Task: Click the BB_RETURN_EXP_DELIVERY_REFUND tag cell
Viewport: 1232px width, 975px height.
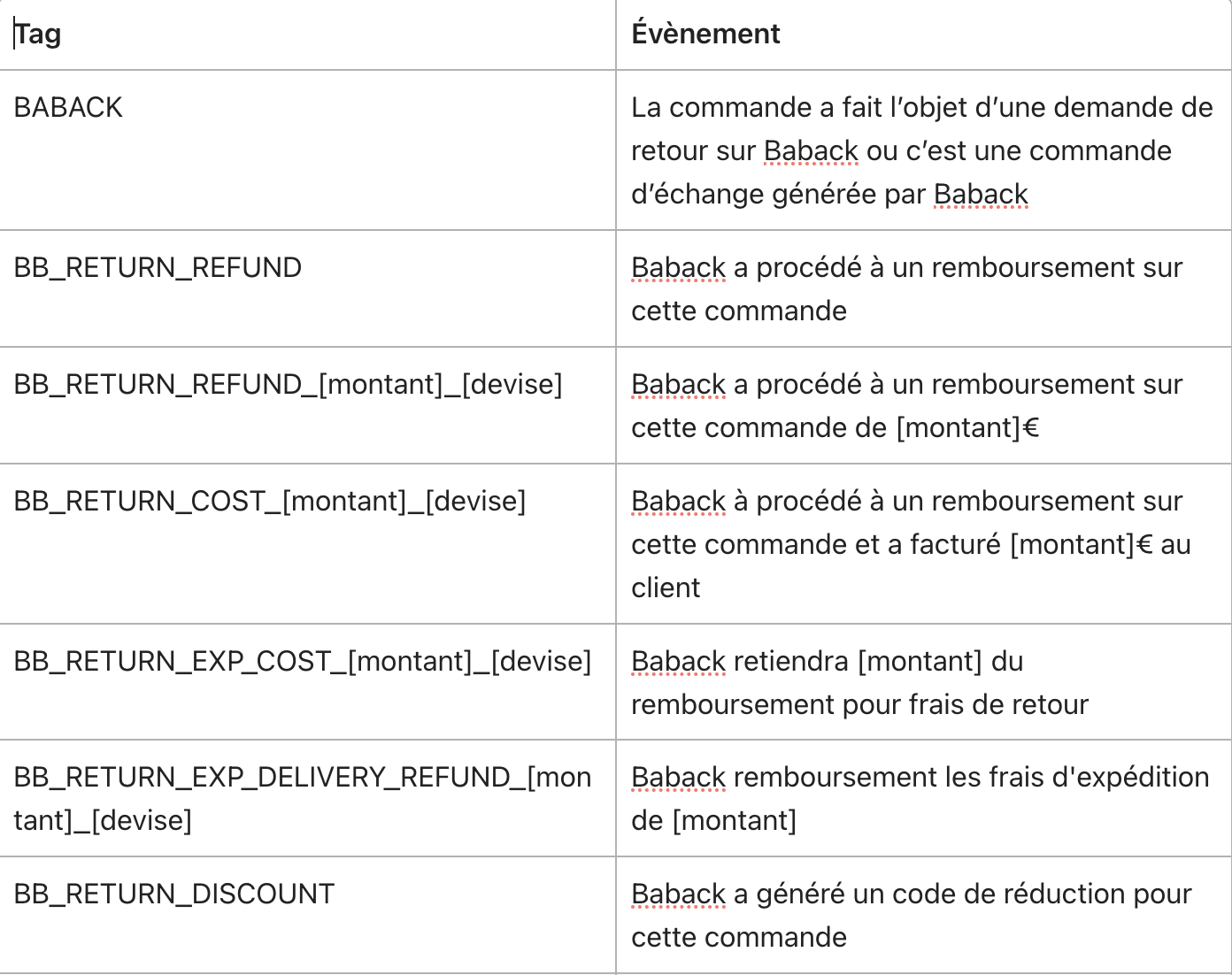Action: pyautogui.click(x=307, y=798)
